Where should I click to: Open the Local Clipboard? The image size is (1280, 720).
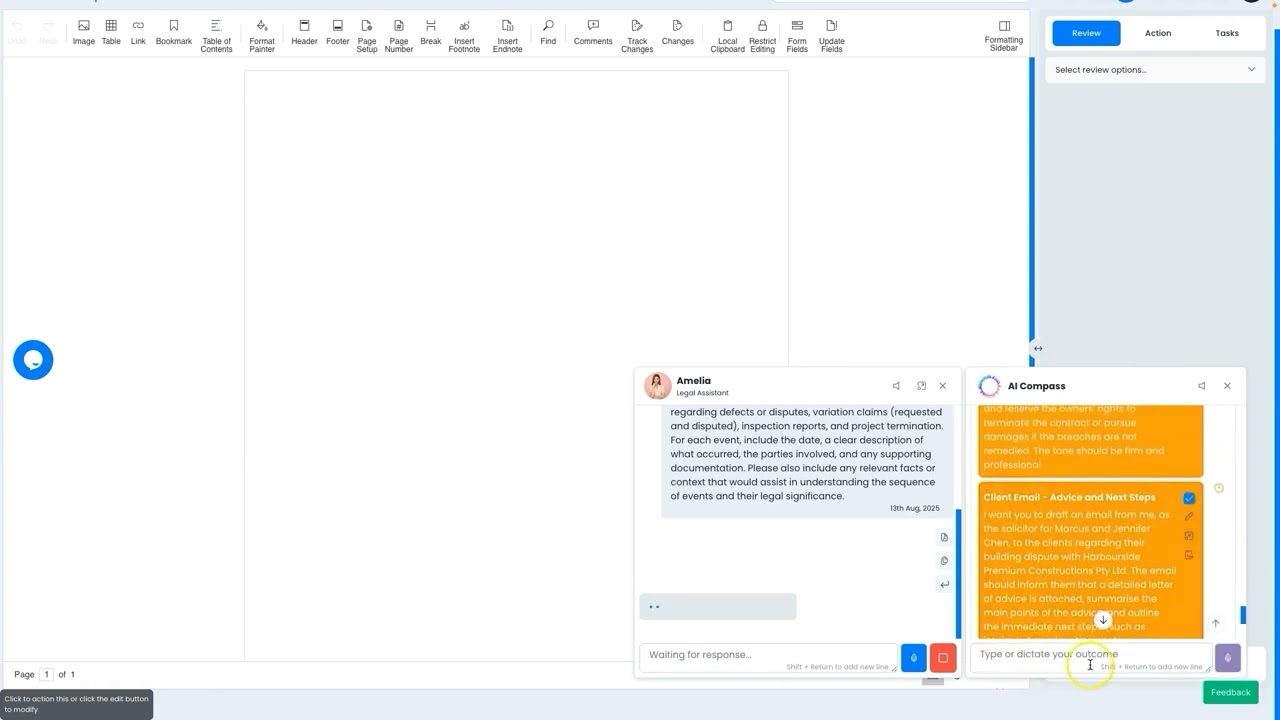pyautogui.click(x=728, y=36)
